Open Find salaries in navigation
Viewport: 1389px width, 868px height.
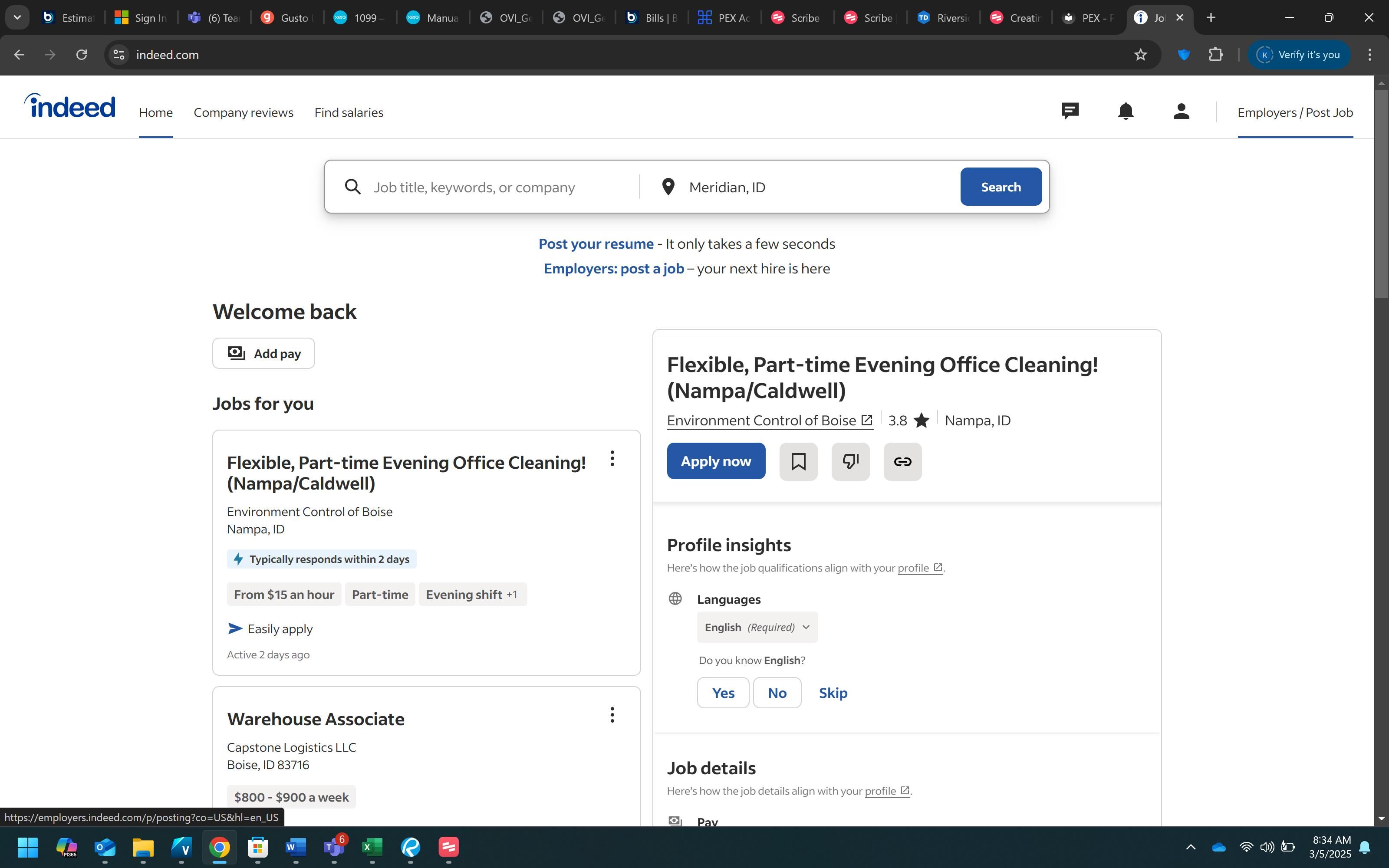coord(349,112)
